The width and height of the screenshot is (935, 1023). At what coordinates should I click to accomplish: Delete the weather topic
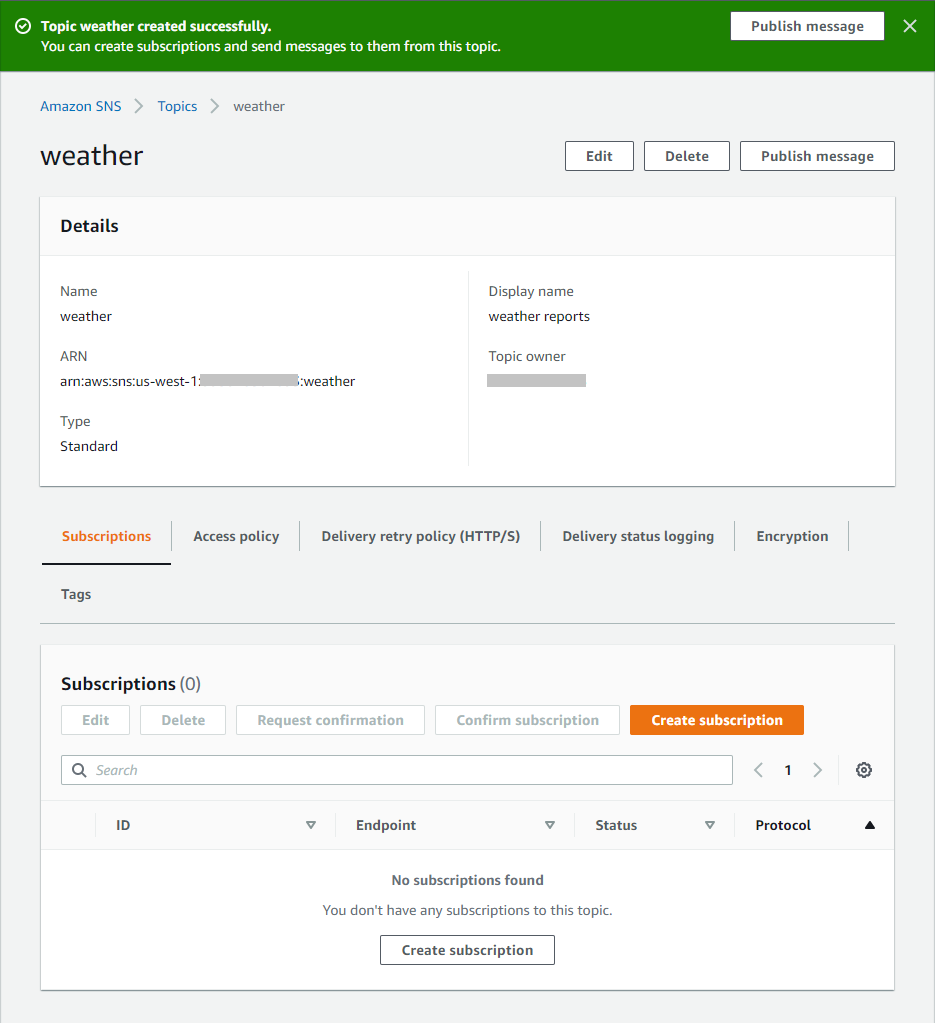(x=686, y=156)
